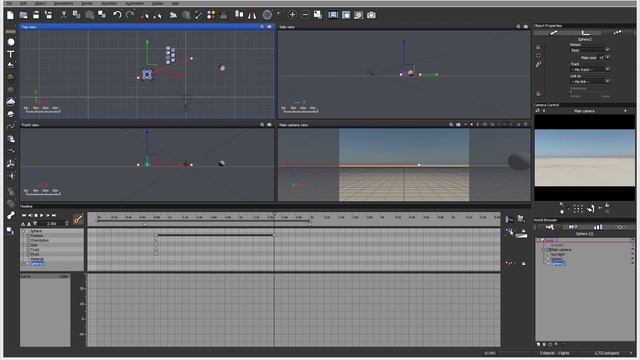Click the flip/mirror icon in top toolbar
640x360 pixels.
point(252,15)
